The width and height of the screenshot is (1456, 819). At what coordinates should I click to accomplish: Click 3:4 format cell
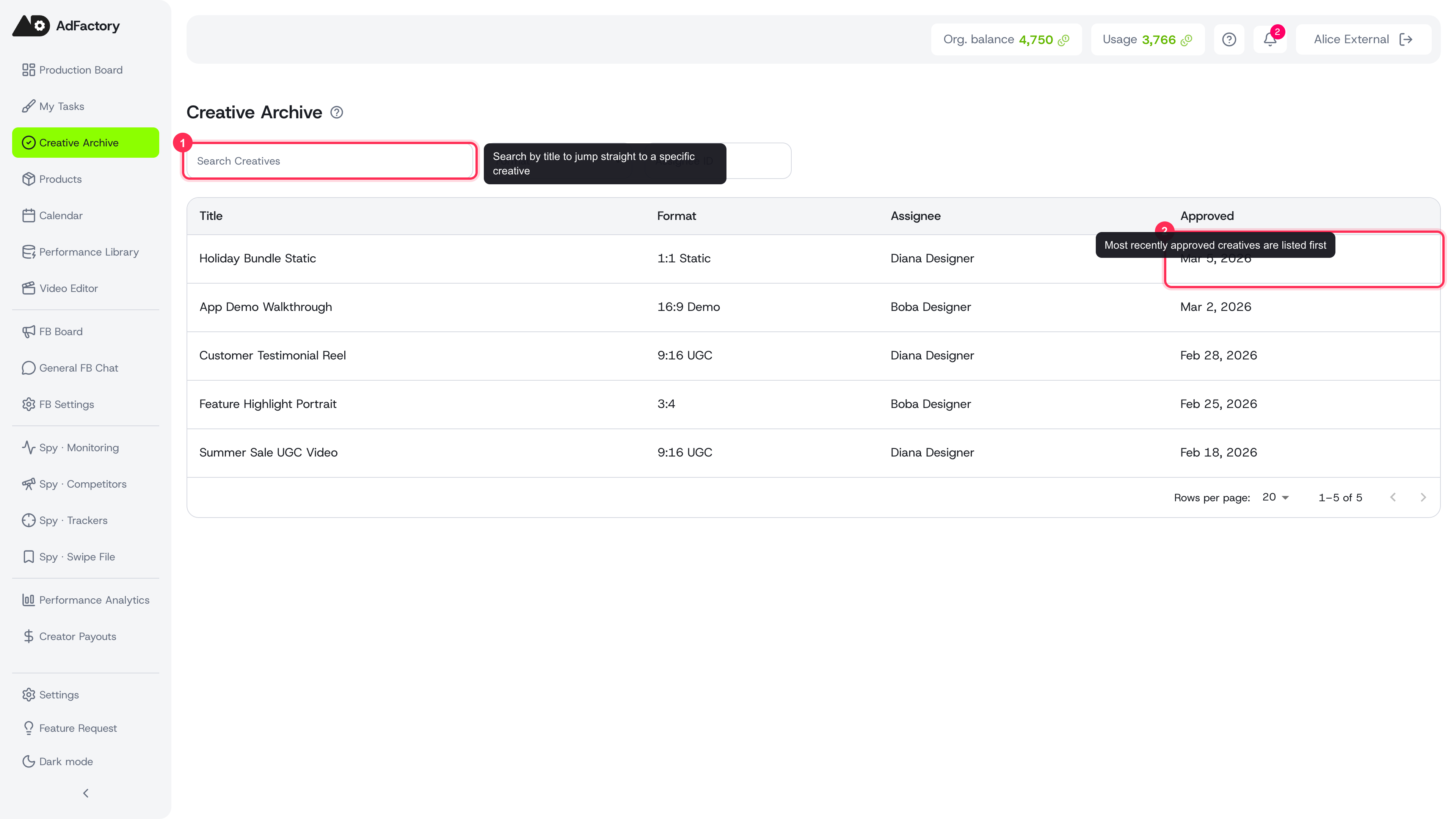pos(666,404)
